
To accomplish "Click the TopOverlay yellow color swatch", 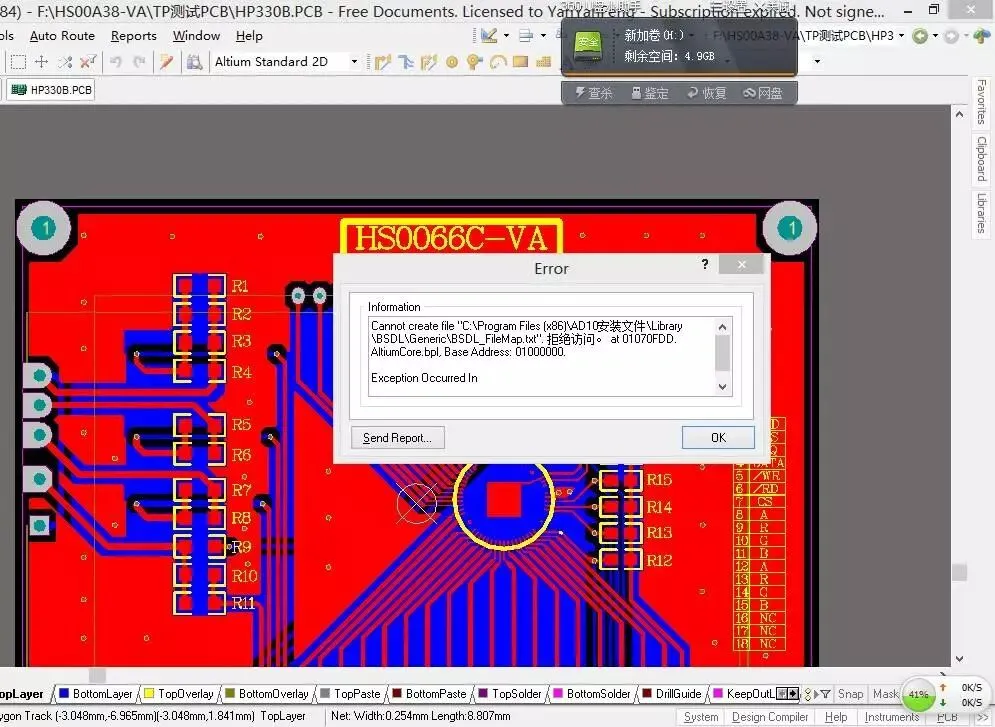I will tap(149, 694).
